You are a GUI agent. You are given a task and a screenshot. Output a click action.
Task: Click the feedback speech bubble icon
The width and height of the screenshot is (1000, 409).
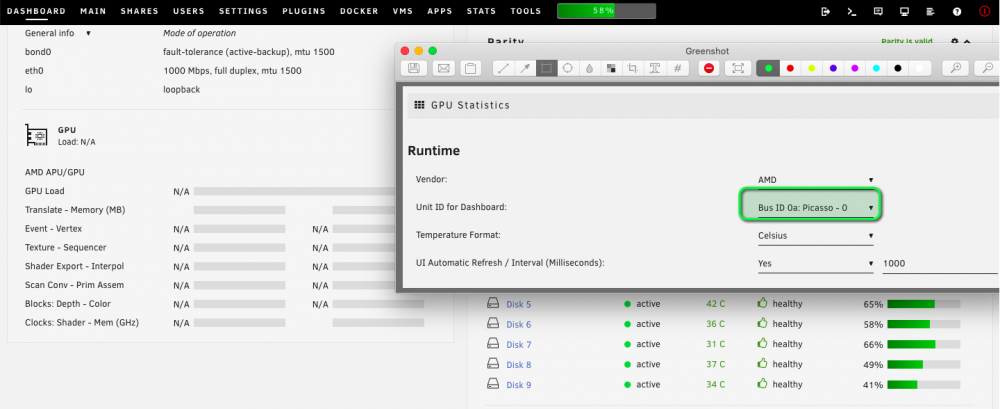(878, 11)
